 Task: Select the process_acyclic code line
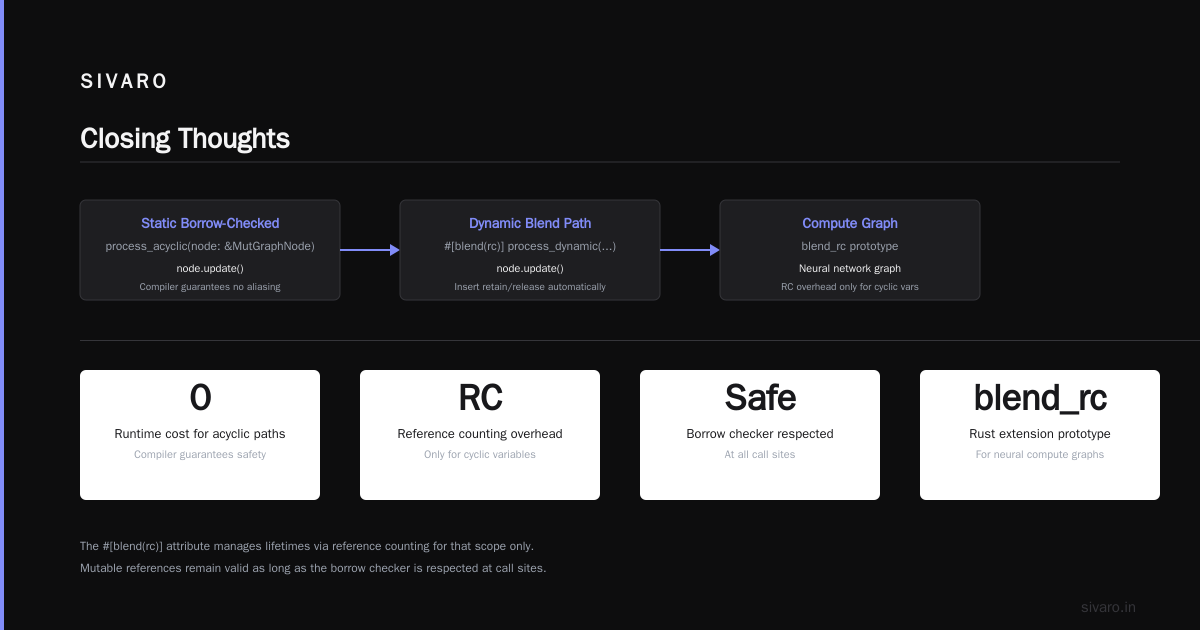pos(210,246)
